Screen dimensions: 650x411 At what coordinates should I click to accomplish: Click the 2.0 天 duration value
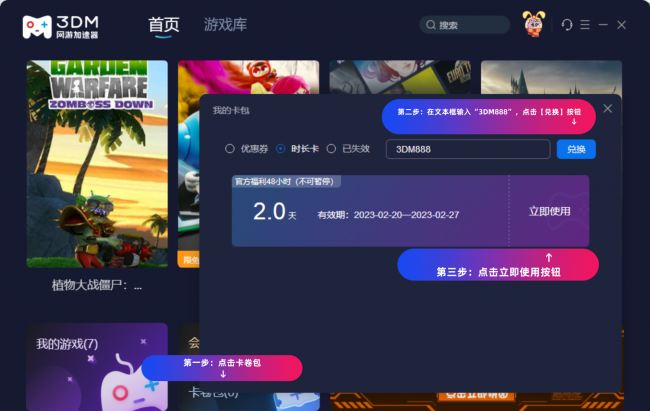pyautogui.click(x=274, y=212)
